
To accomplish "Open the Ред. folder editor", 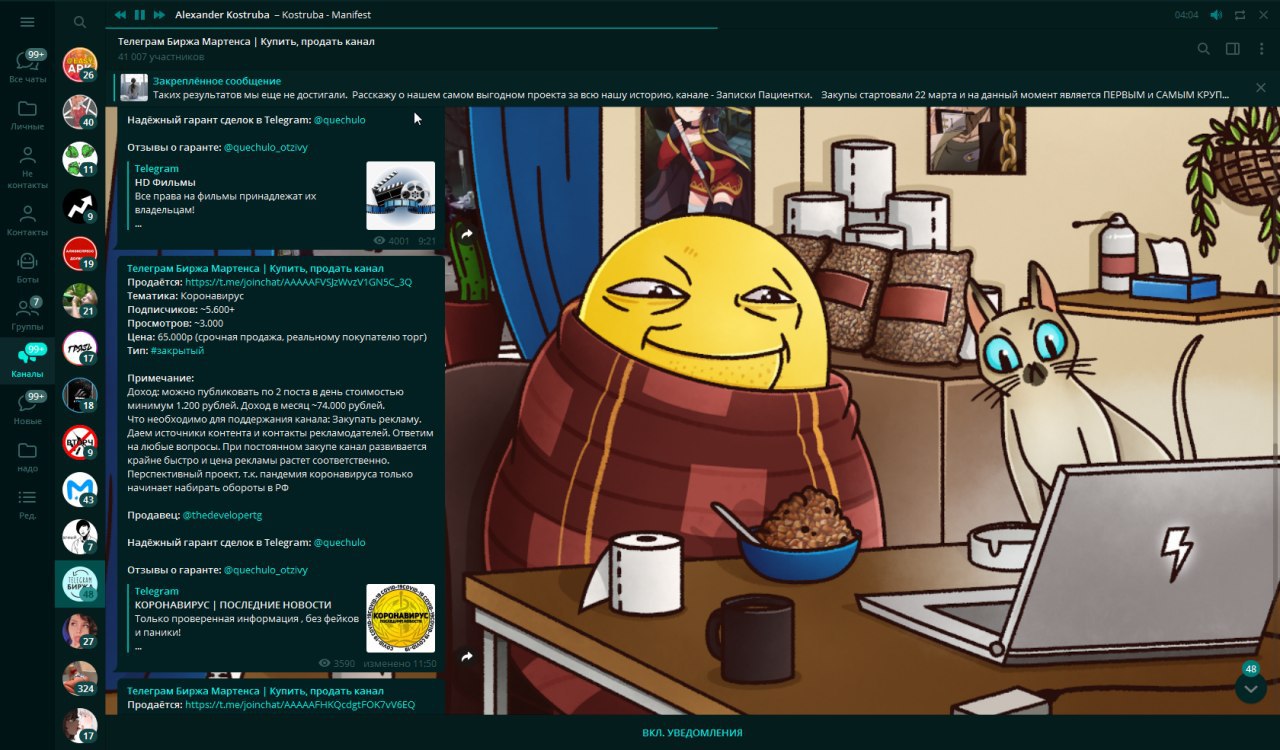I will pos(27,503).
